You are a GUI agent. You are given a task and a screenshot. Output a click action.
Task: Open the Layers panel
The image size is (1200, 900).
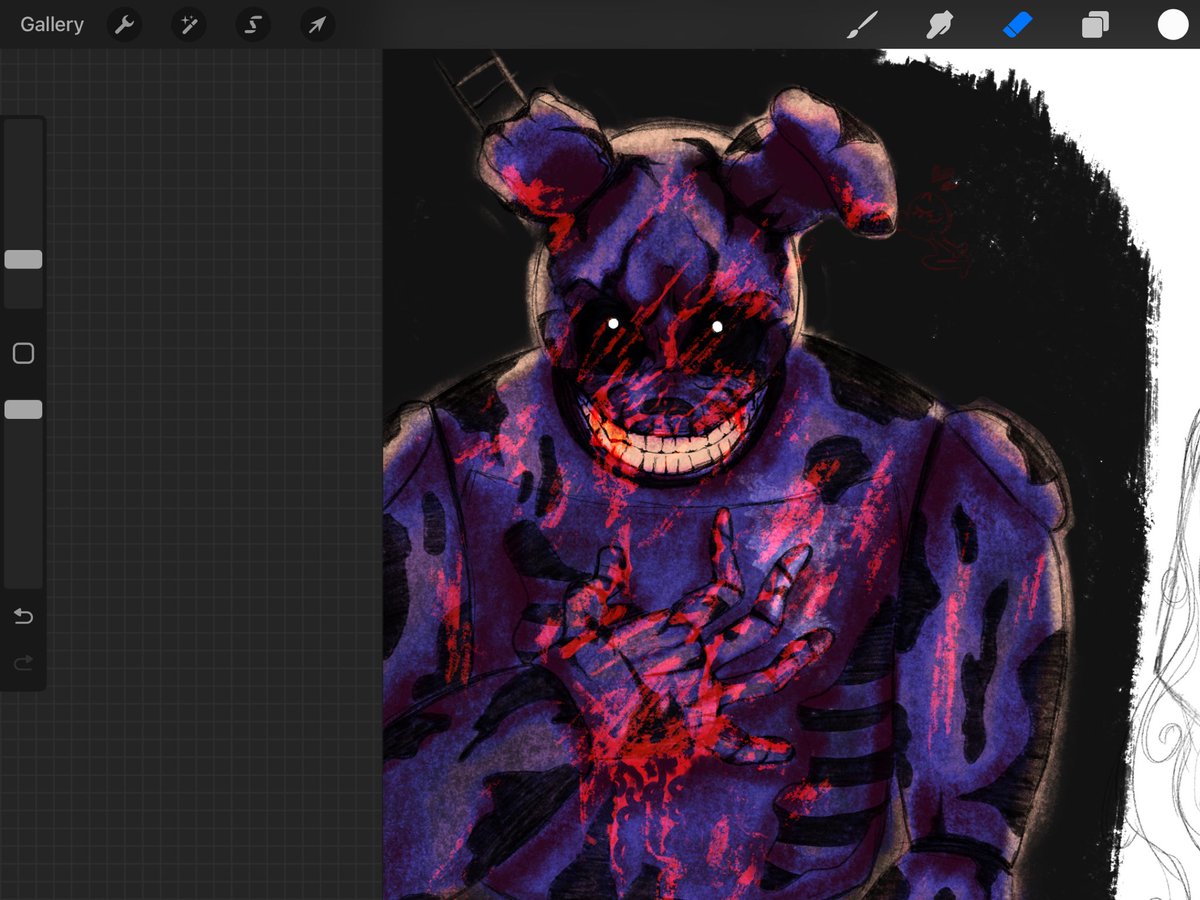coord(1095,25)
